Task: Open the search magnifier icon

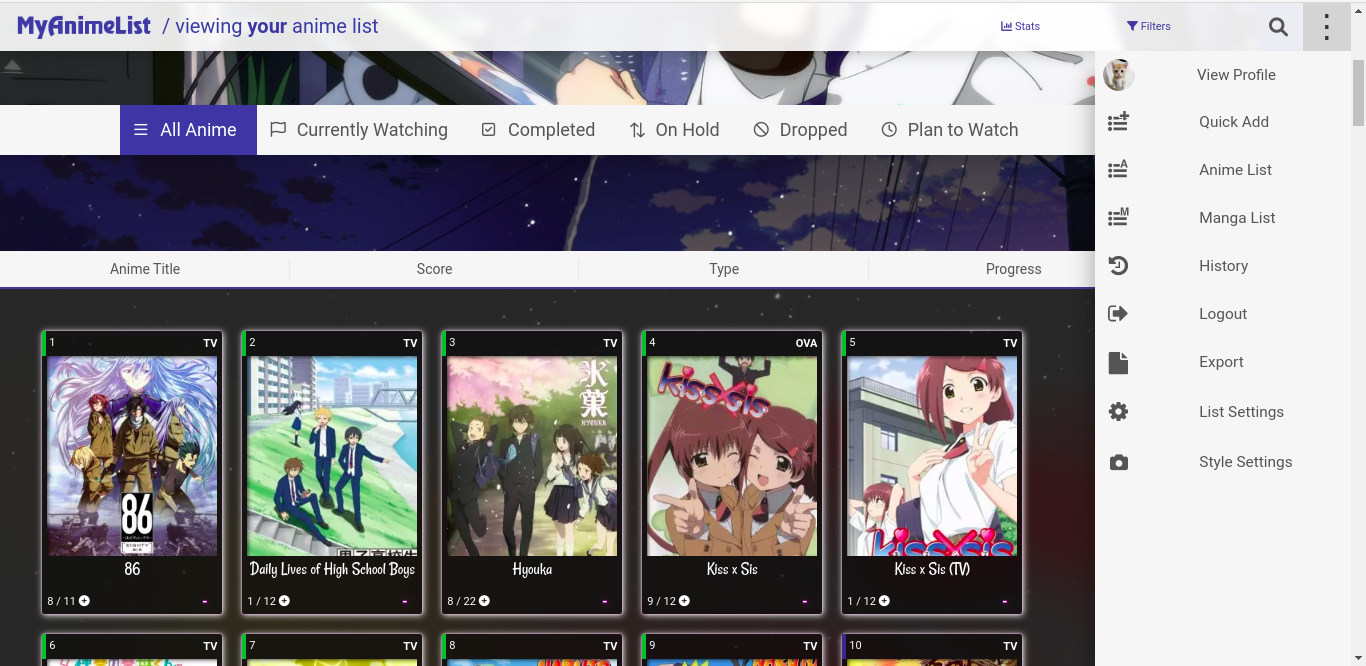Action: 1278,27
